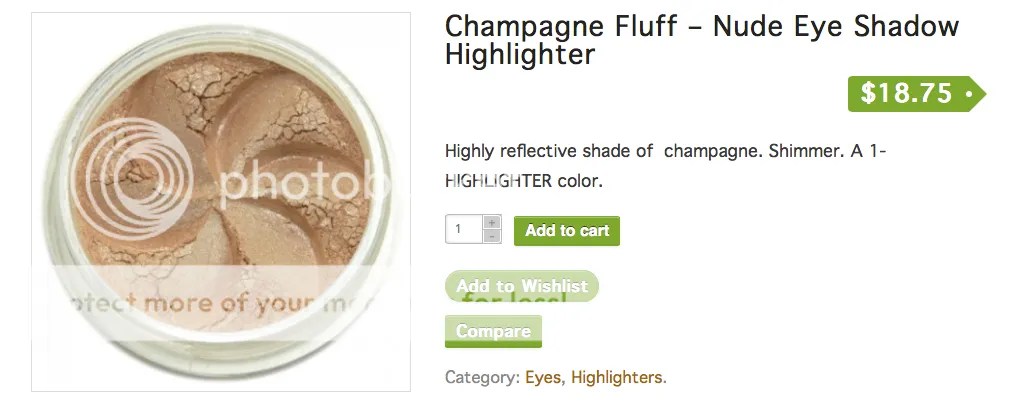Decrease quantity with the minus stepper

492,236
